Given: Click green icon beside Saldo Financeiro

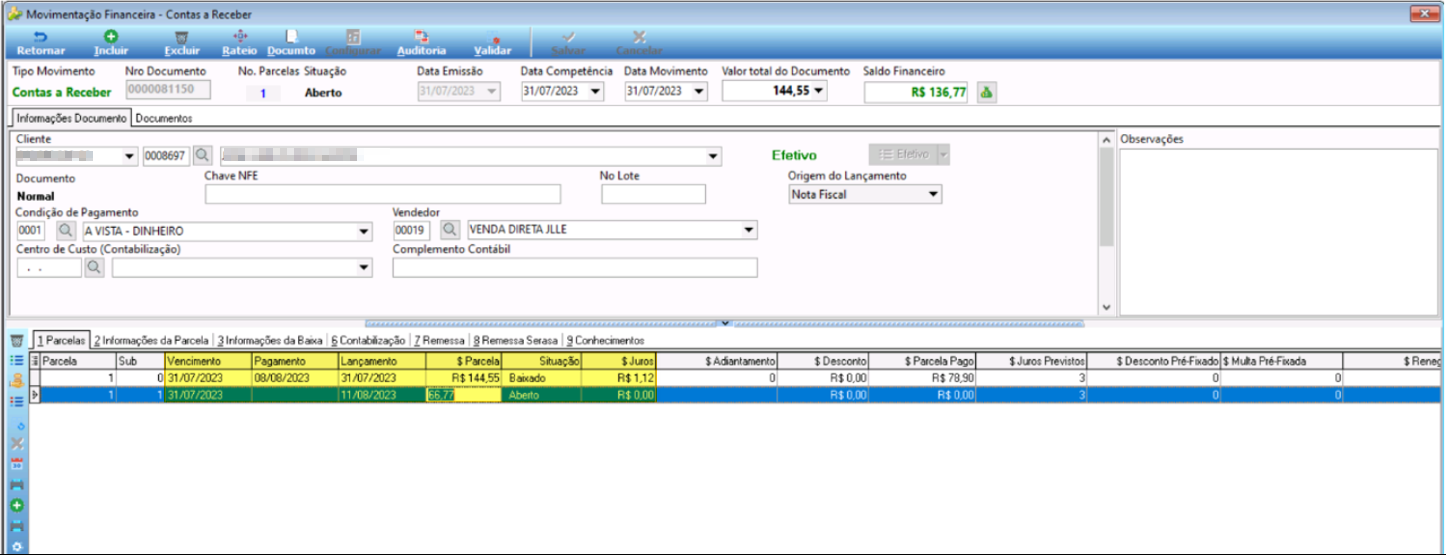Looking at the screenshot, I should 987,92.
